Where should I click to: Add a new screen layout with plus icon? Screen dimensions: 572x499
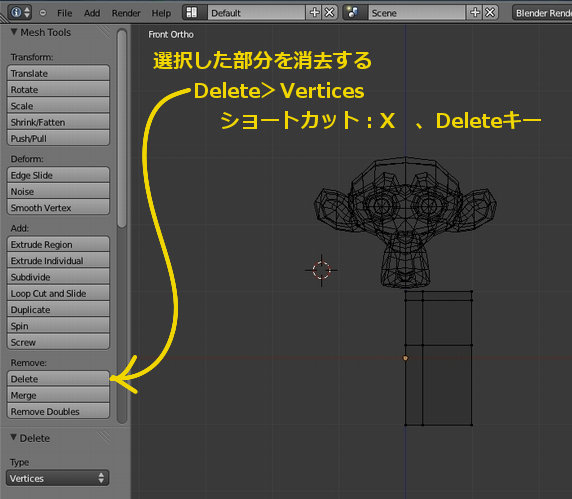point(314,13)
